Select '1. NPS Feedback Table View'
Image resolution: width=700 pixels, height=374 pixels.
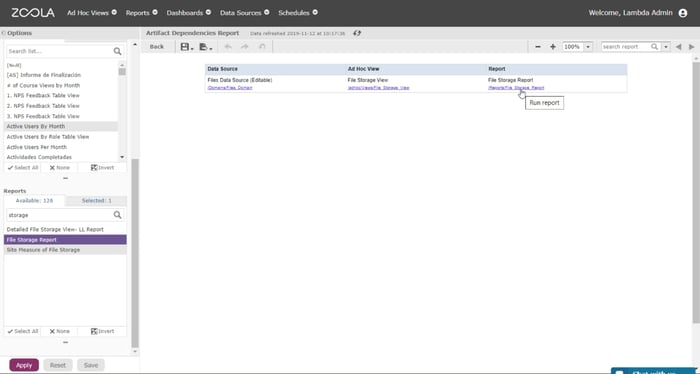[61, 96]
